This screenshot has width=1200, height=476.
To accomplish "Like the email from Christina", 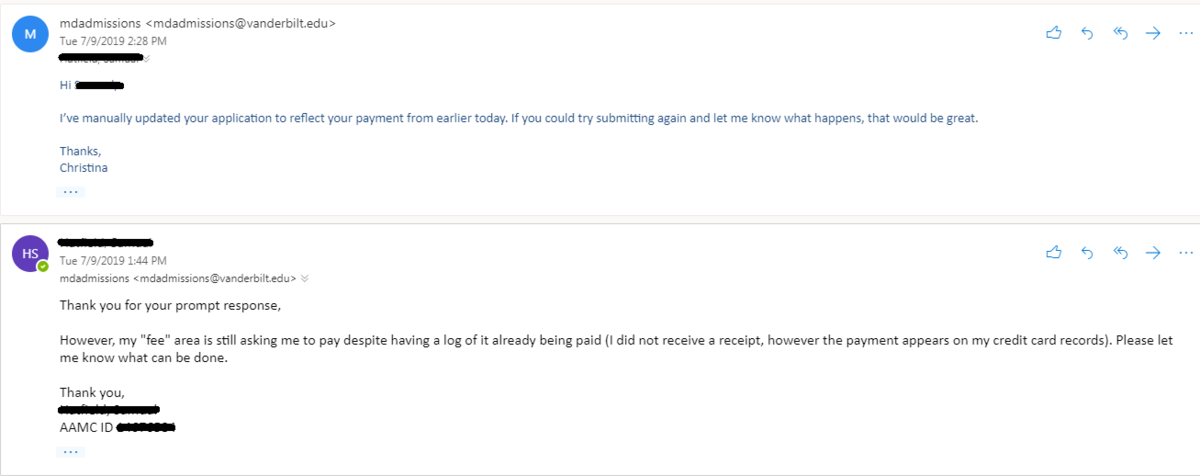I will point(1053,33).
